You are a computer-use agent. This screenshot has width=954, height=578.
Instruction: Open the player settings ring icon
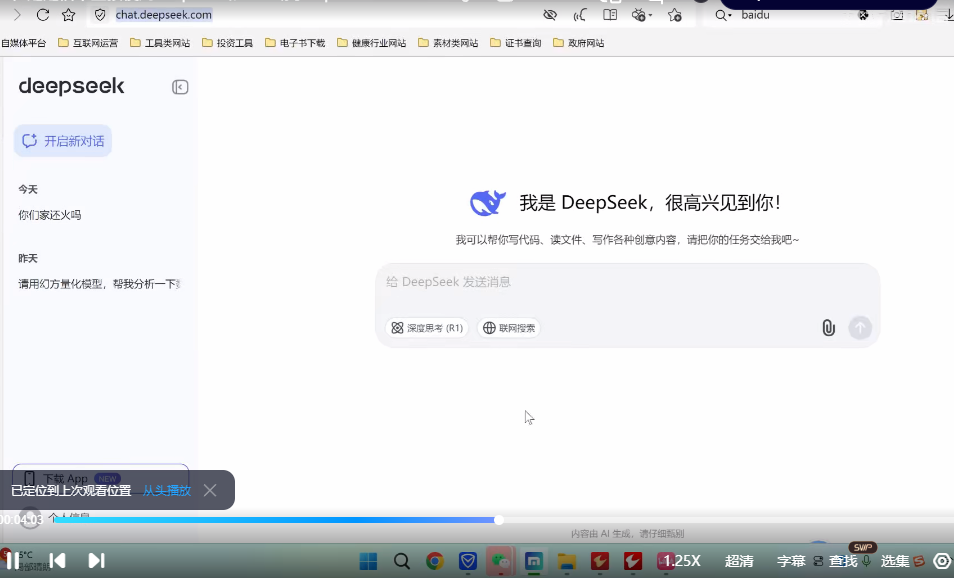pyautogui.click(x=942, y=561)
